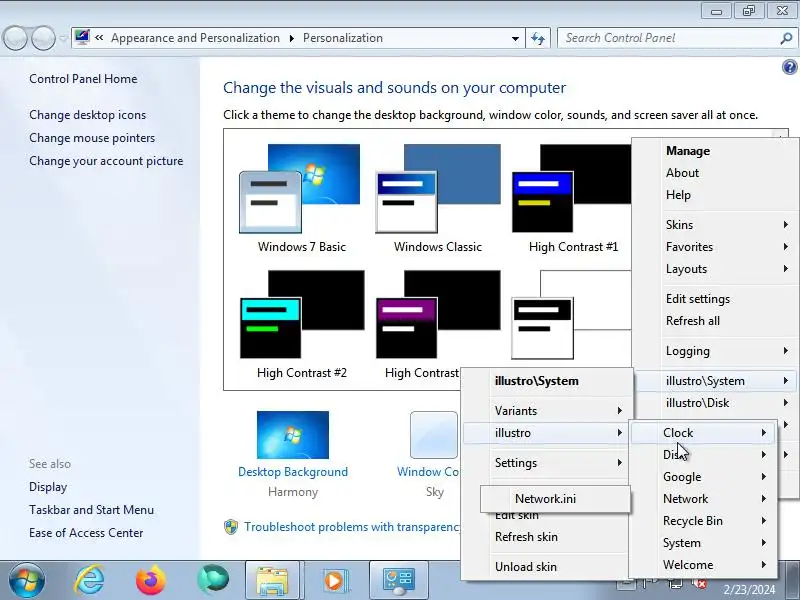Open Change your account picture

(106, 161)
